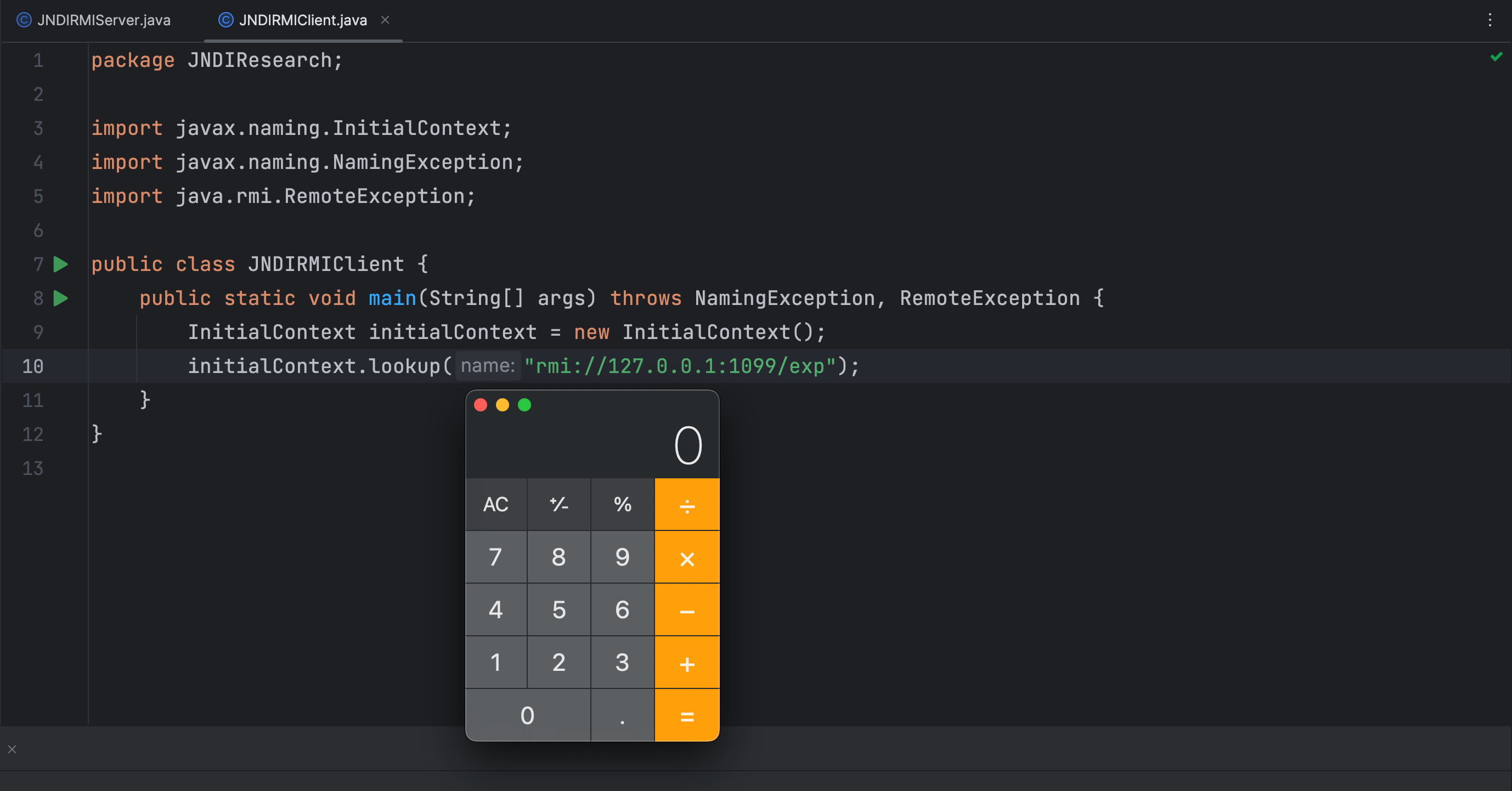This screenshot has width=1512, height=791.
Task: Click the multiply key in Calculator
Action: click(687, 557)
